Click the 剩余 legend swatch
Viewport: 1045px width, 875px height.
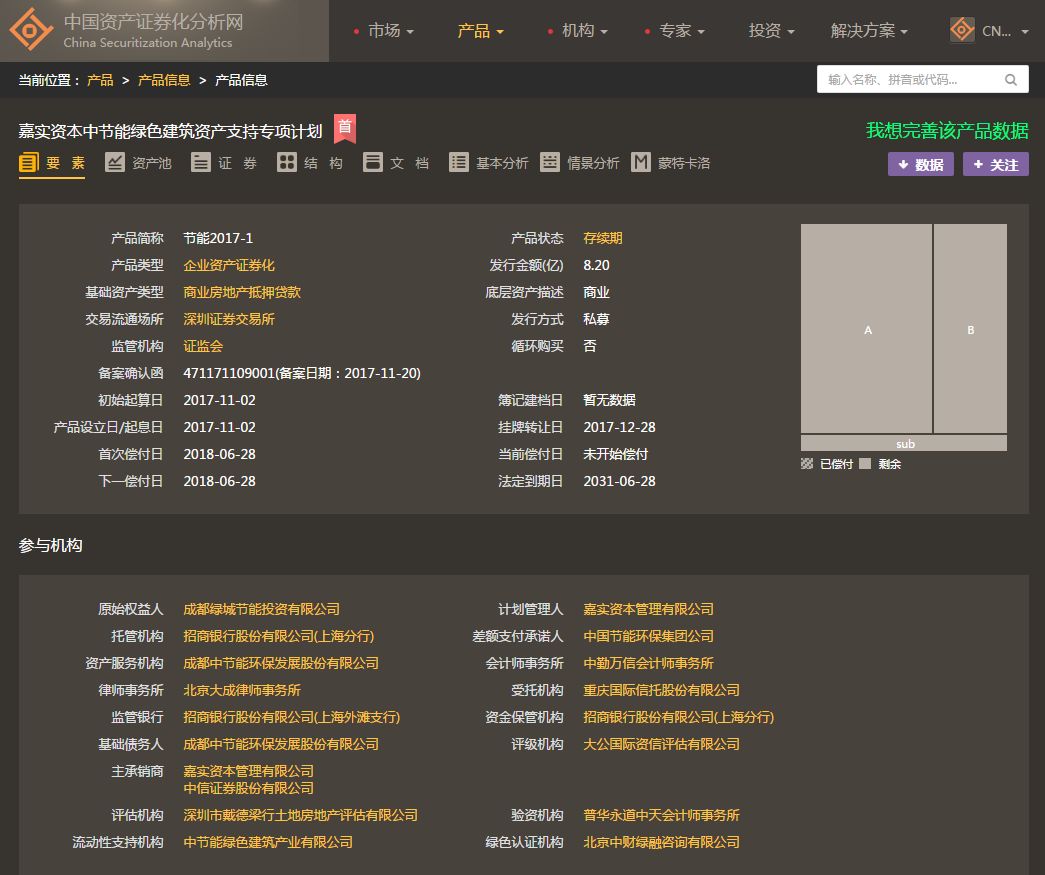click(864, 464)
